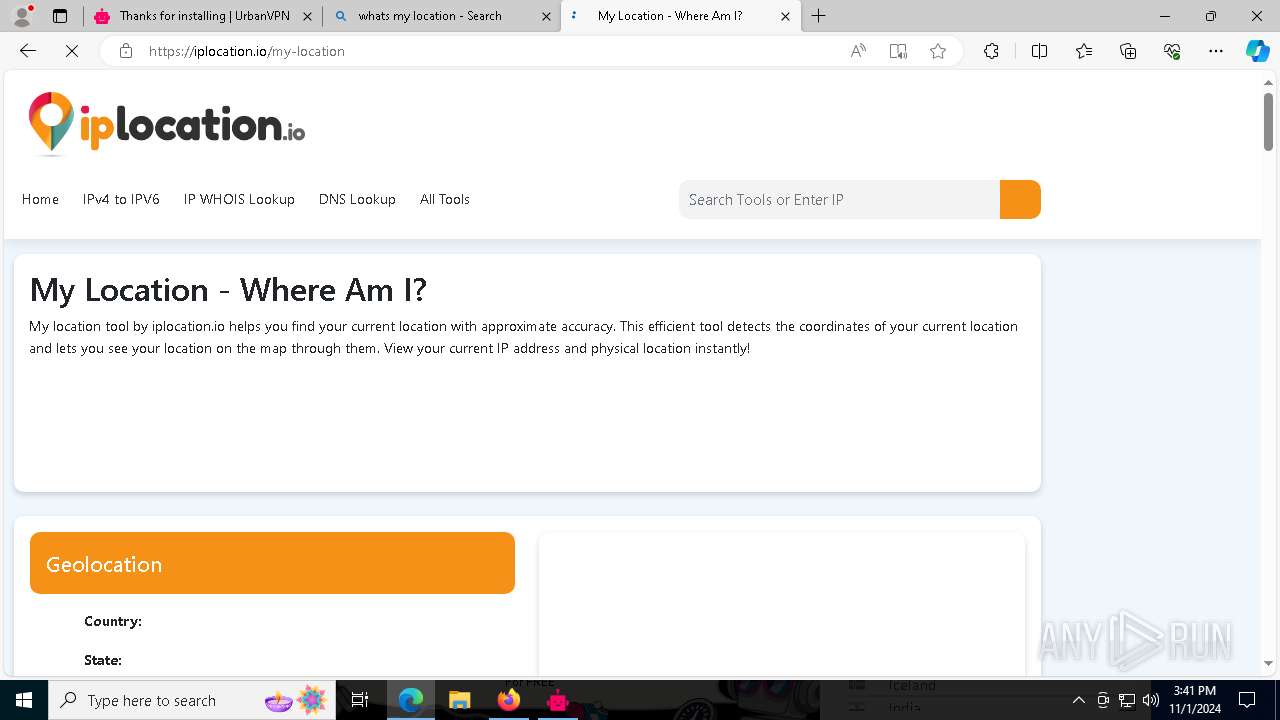This screenshot has height=720, width=1280.
Task: Click the browser profile avatar icon
Action: pos(22,16)
